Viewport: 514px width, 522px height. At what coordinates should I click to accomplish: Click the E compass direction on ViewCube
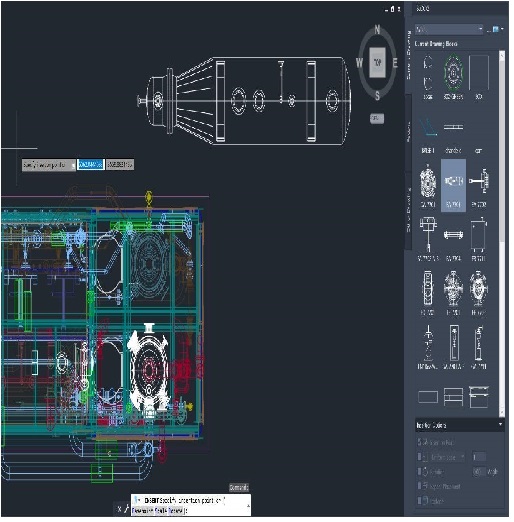click(395, 63)
